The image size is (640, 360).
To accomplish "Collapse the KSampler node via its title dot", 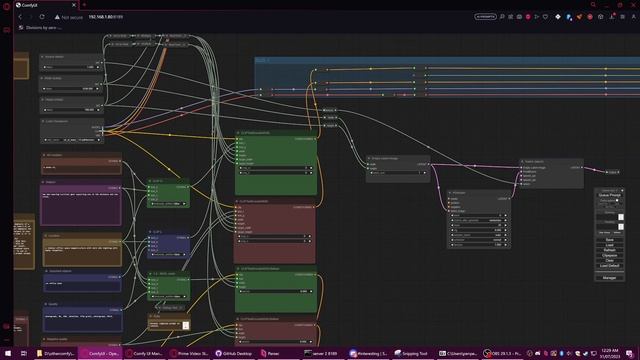I will 450,193.
